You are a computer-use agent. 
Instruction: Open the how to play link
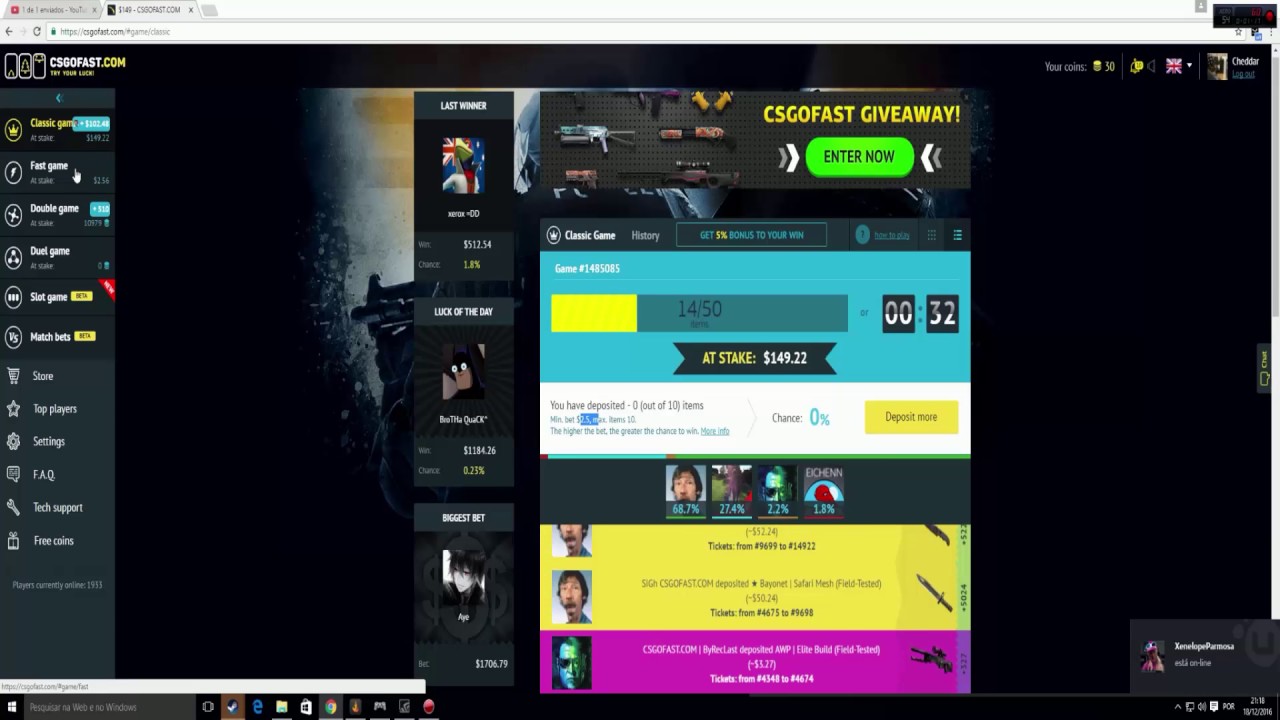892,235
